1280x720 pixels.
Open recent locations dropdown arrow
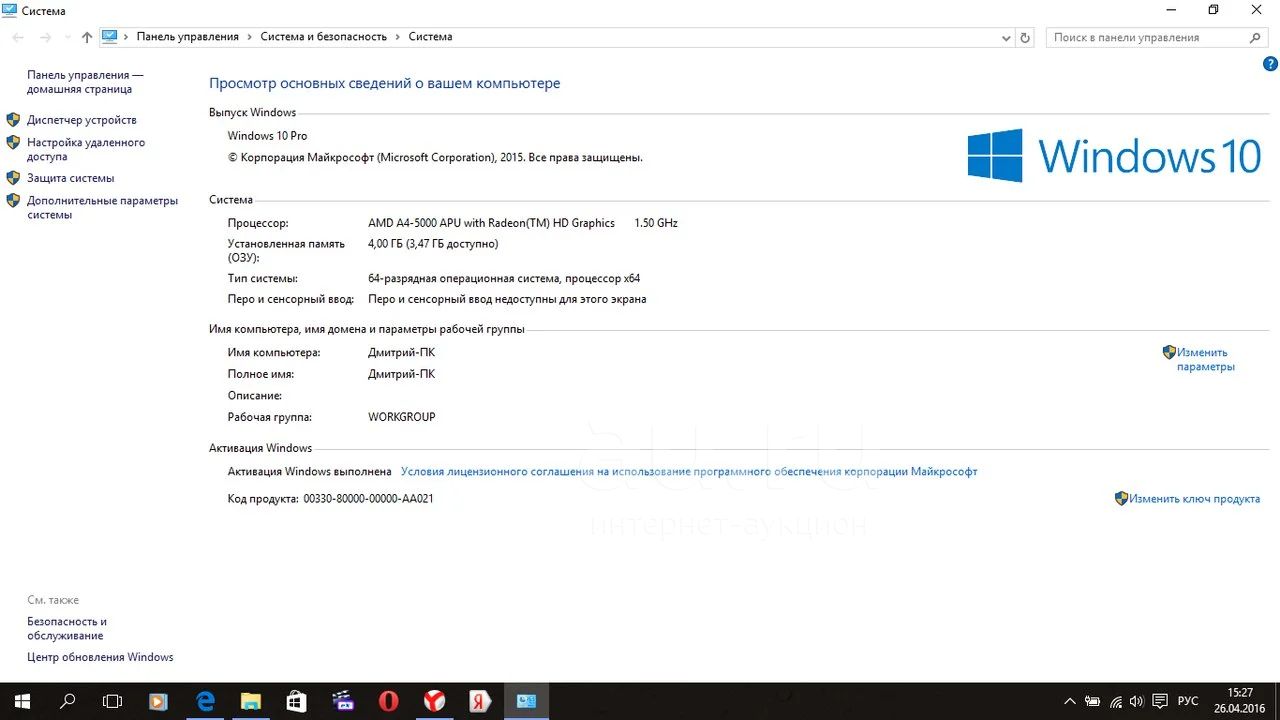coord(66,38)
